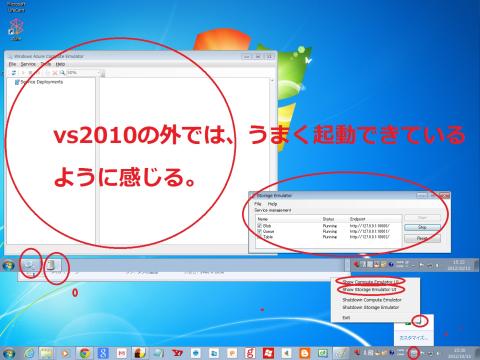Open Help menu in Storage Emulator window
480x360 pixels.
(272, 204)
